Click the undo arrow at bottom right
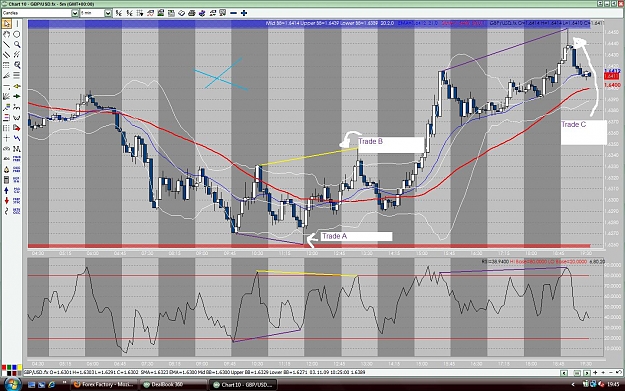 point(619,372)
